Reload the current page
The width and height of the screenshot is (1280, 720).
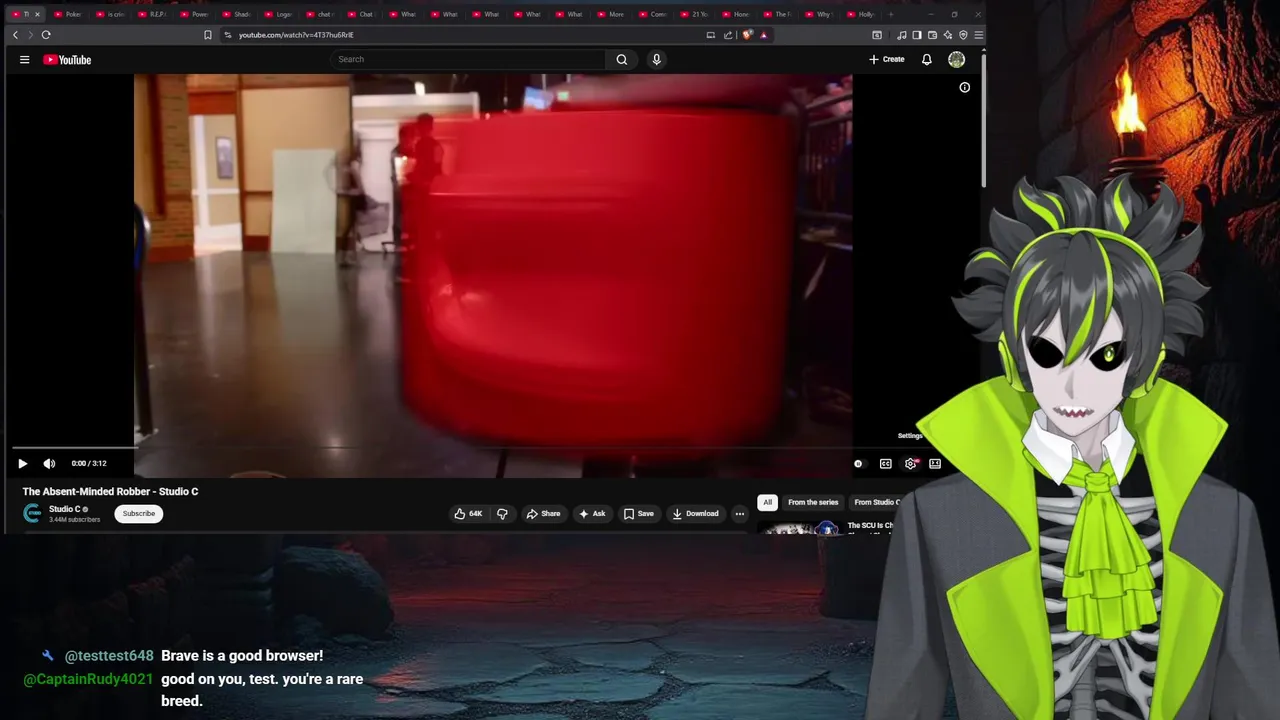pos(46,35)
